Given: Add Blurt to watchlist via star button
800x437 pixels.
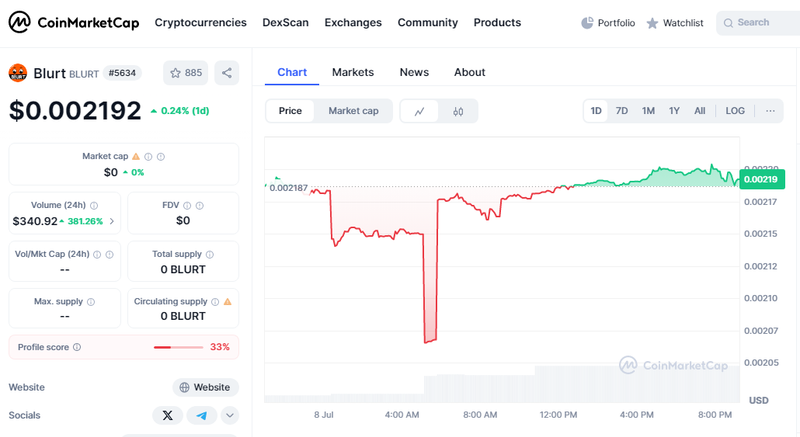Looking at the screenshot, I should (185, 72).
